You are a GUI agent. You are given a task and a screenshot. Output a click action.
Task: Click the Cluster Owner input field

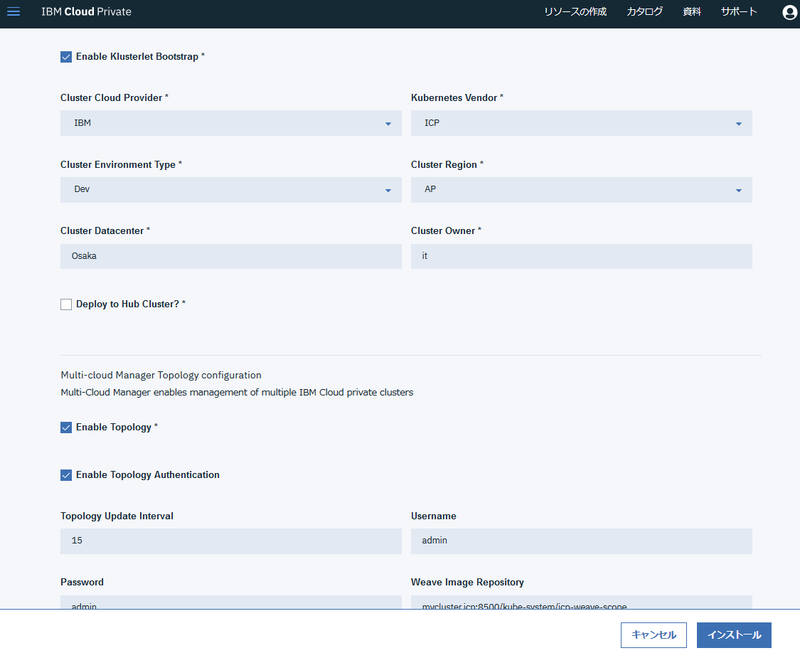pyautogui.click(x=581, y=256)
